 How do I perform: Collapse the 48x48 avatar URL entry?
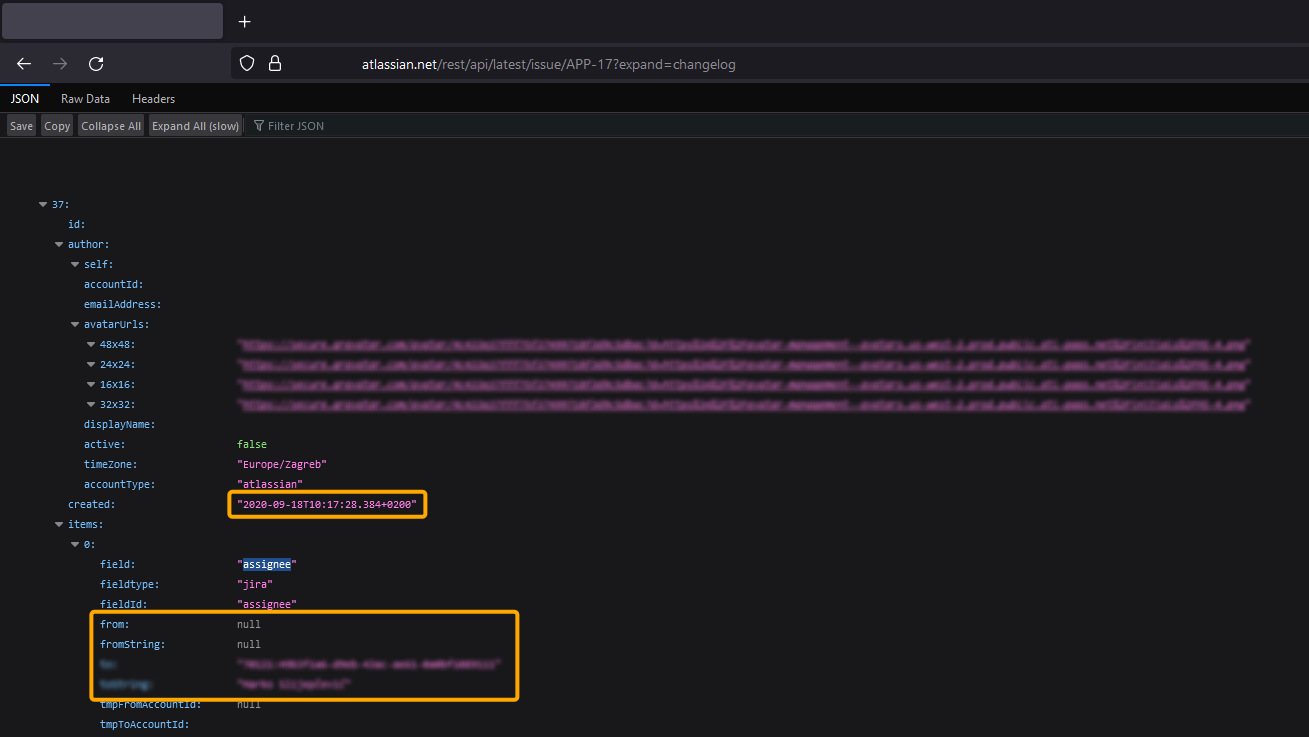tap(91, 344)
